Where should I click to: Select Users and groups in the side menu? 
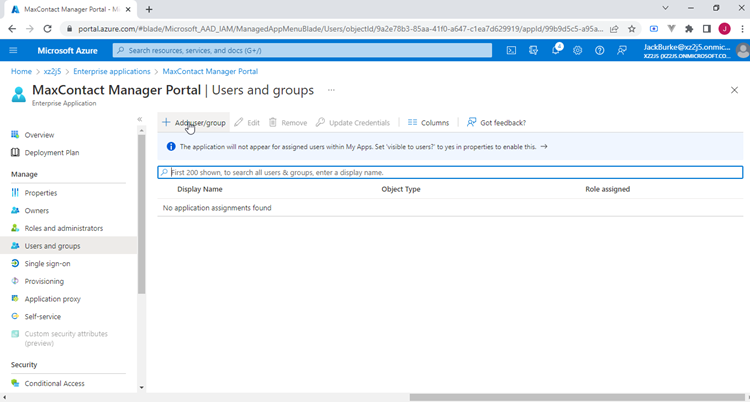[68, 246]
